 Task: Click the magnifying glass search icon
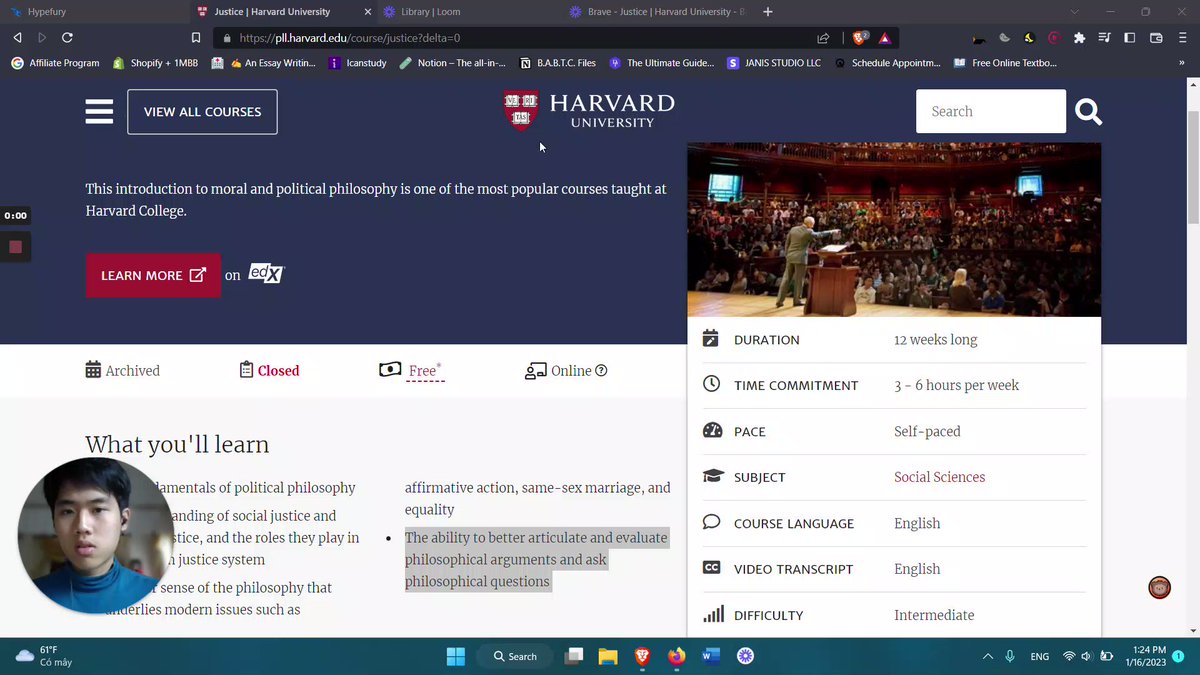point(1088,112)
